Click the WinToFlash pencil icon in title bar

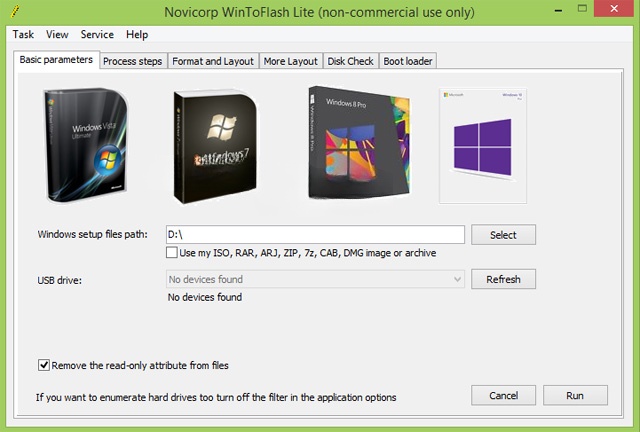[15, 11]
